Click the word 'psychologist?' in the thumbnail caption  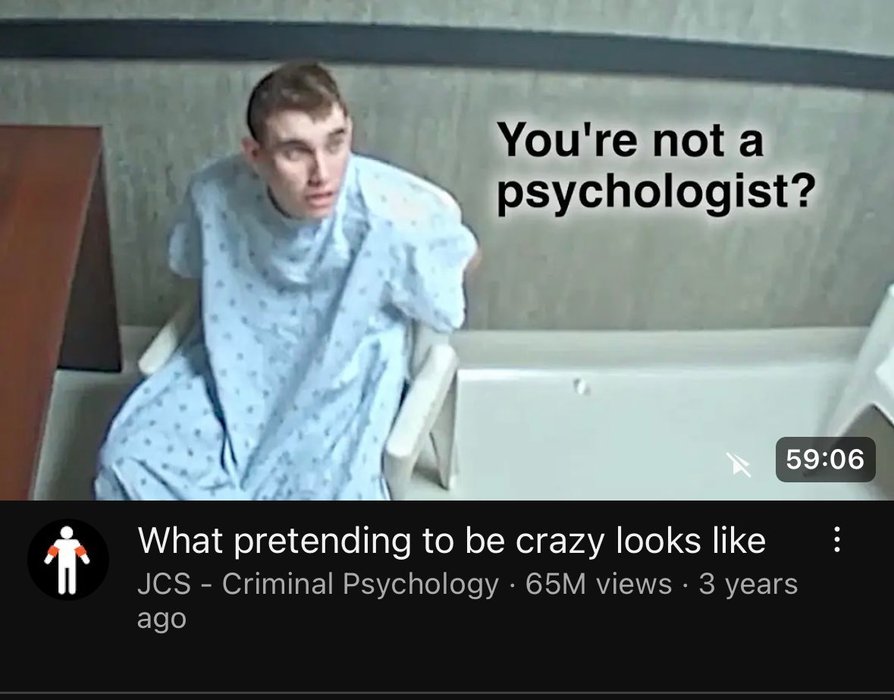tap(656, 193)
